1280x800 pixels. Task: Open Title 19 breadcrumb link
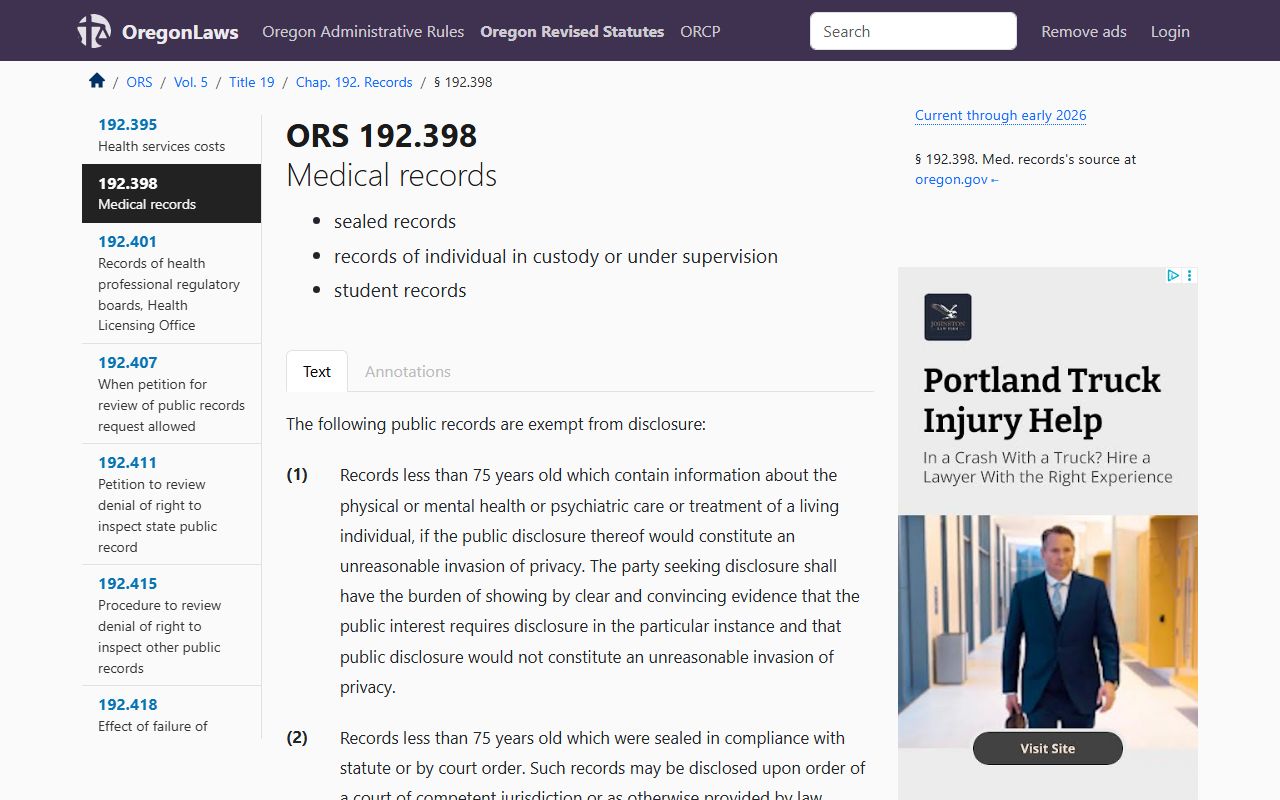point(252,82)
